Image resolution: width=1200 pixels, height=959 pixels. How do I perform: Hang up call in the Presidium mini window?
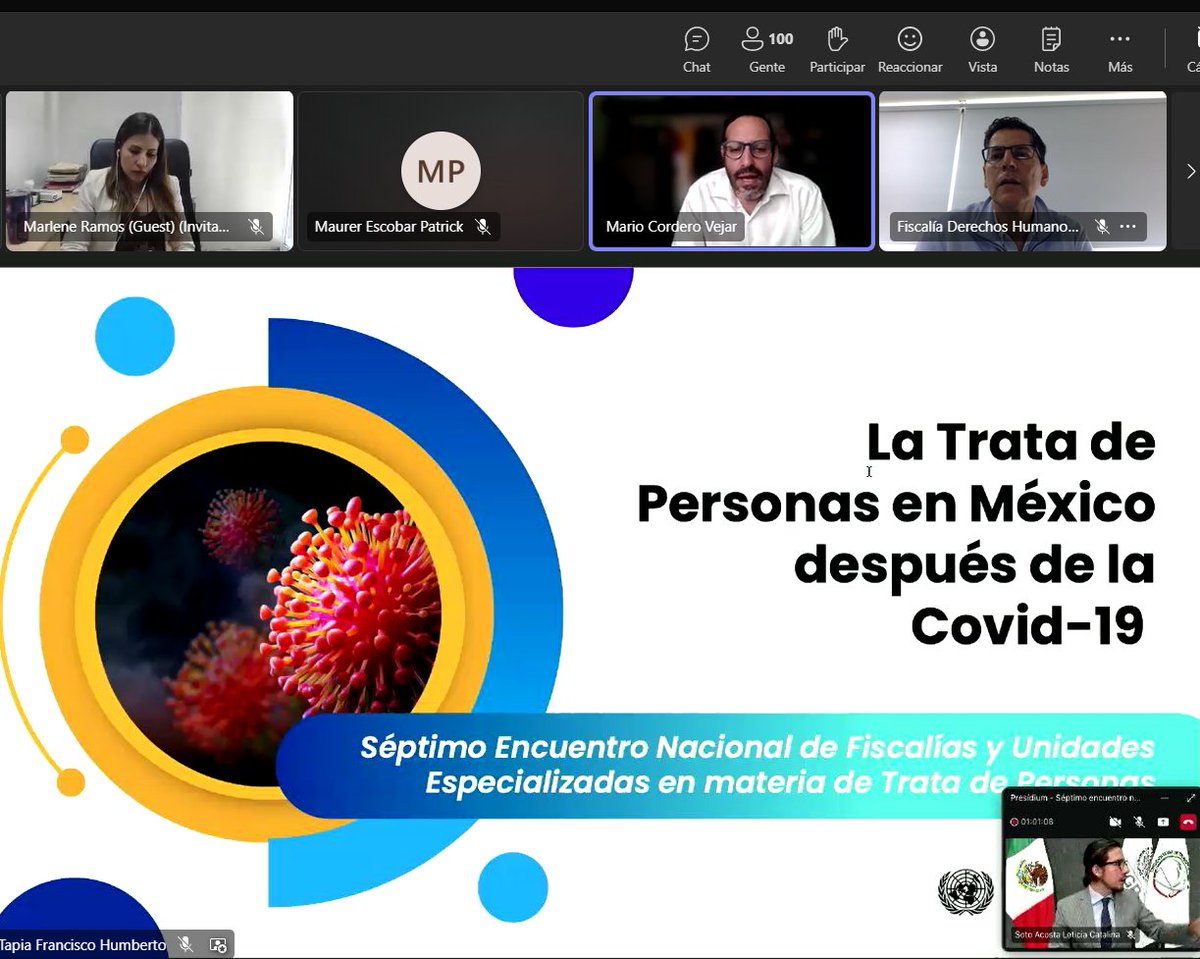[x=1188, y=822]
